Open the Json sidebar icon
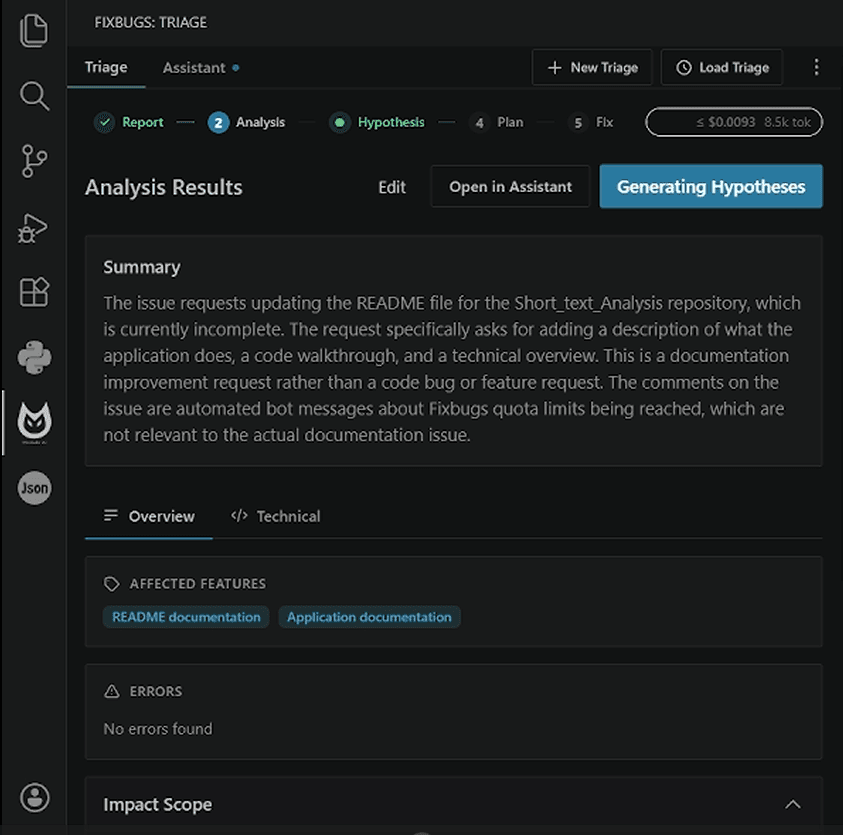Viewport: 843px width, 835px height. (x=34, y=488)
